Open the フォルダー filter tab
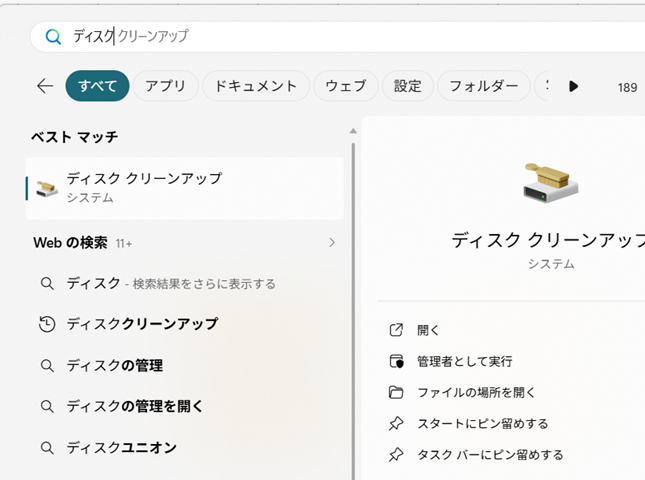645x480 pixels. [483, 86]
